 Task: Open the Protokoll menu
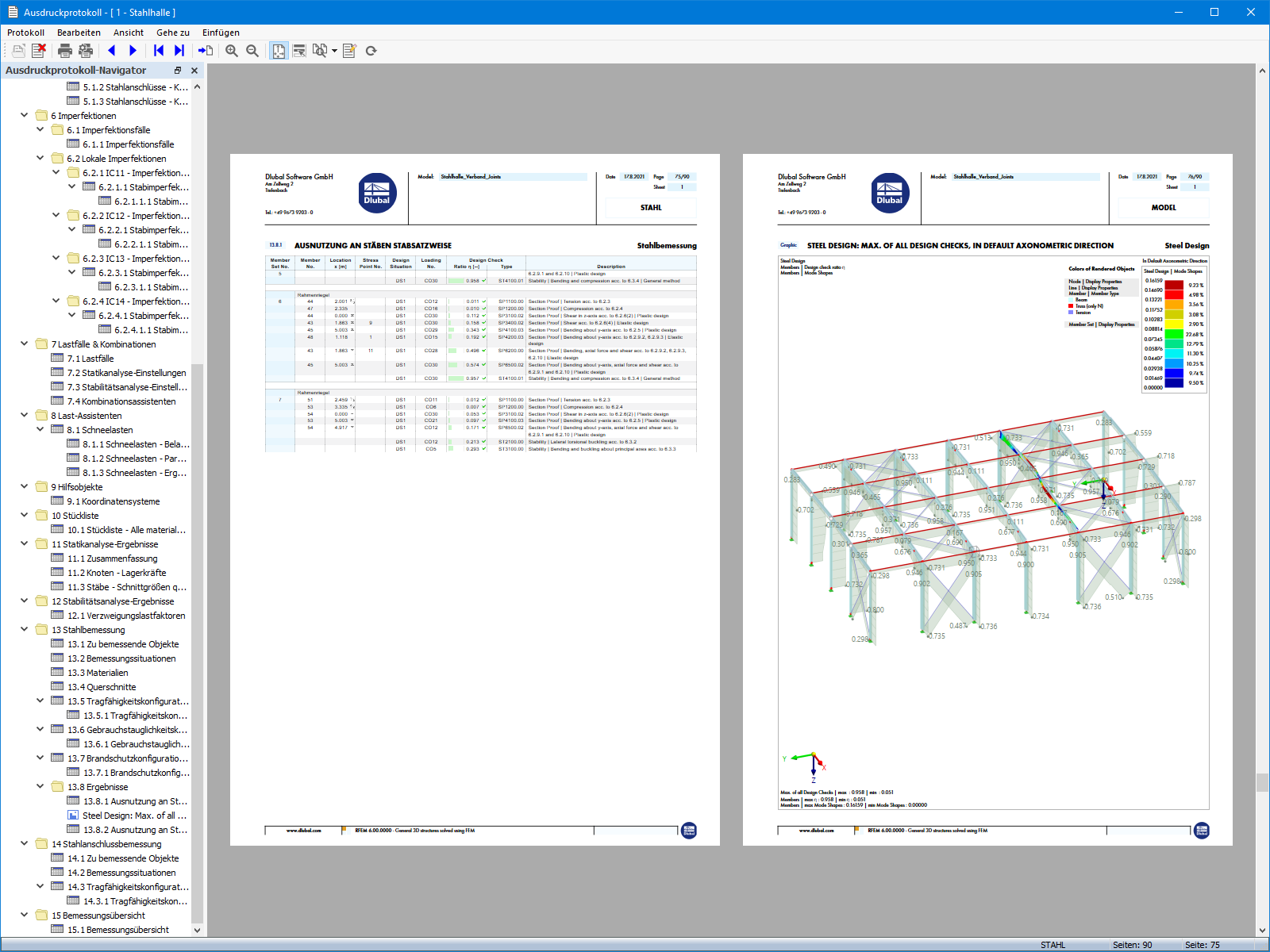(25, 33)
